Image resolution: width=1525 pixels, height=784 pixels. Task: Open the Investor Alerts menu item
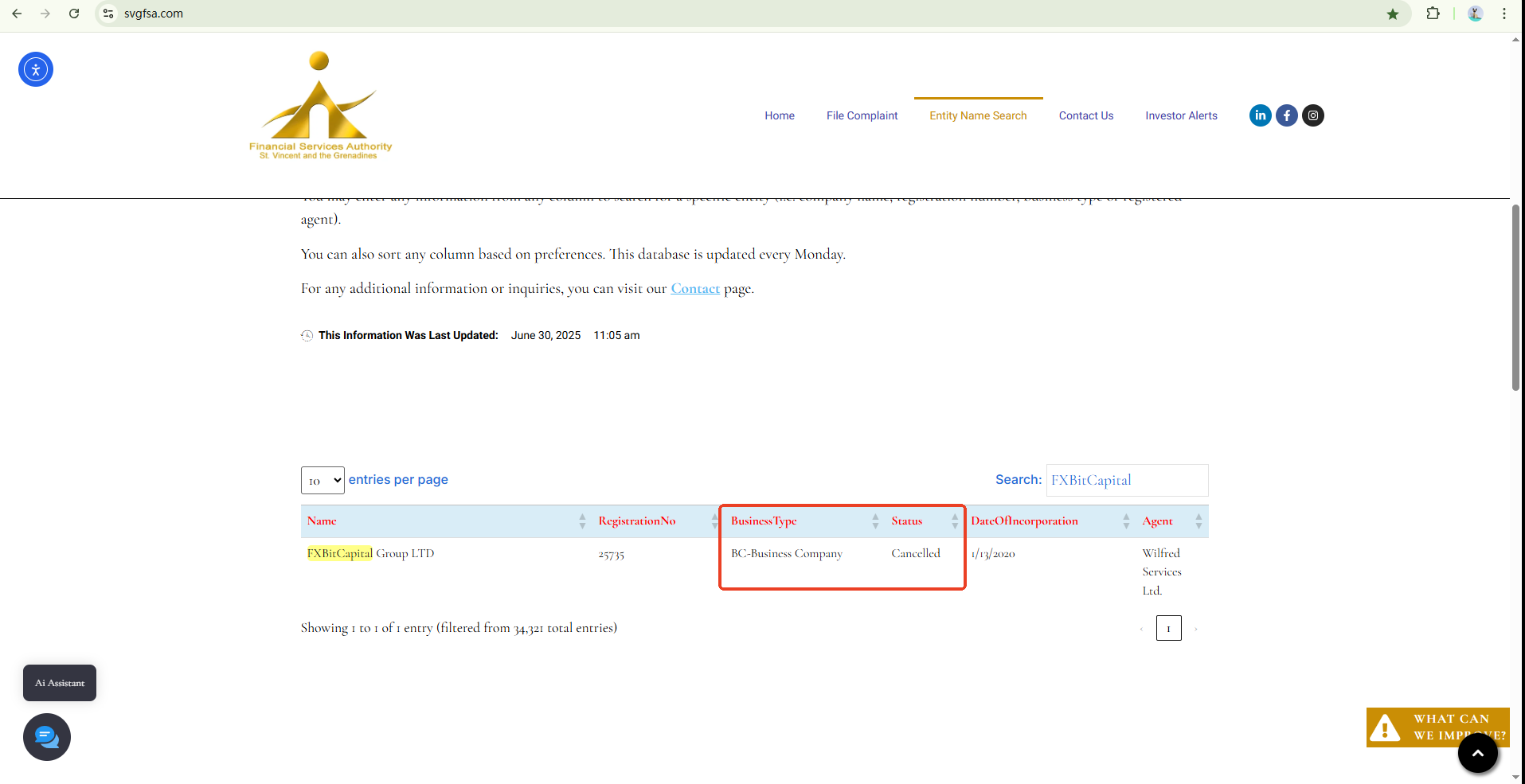pos(1181,115)
